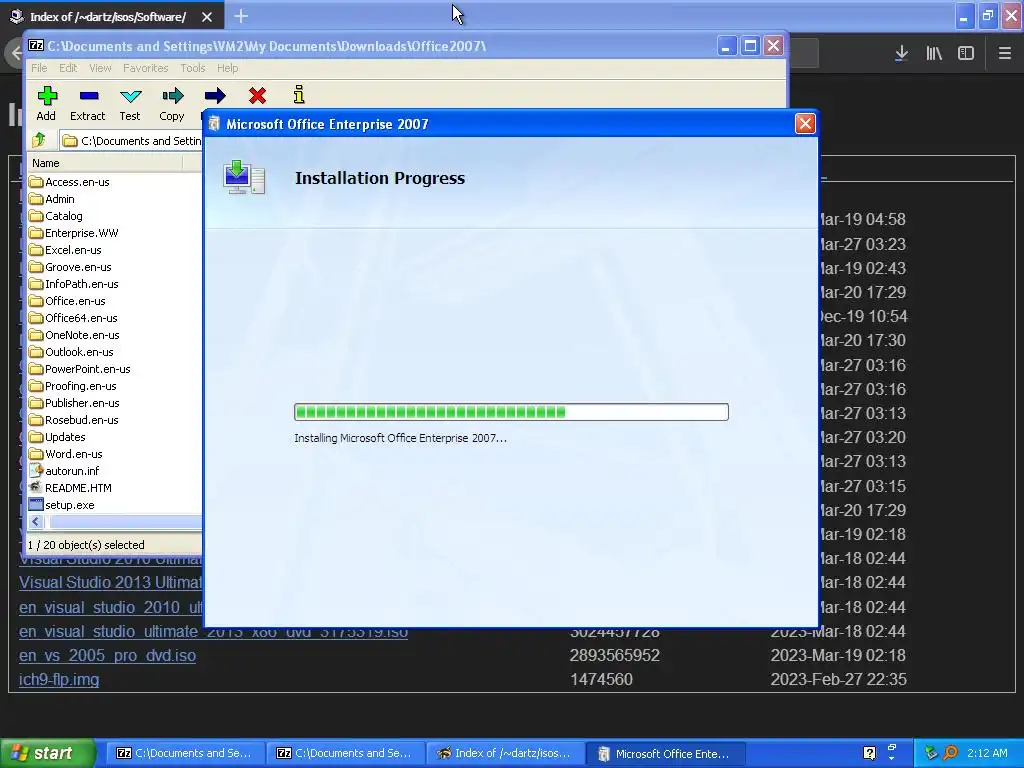This screenshot has width=1024, height=768.
Task: Select the Office64.en-us folder
Action: (x=73, y=318)
